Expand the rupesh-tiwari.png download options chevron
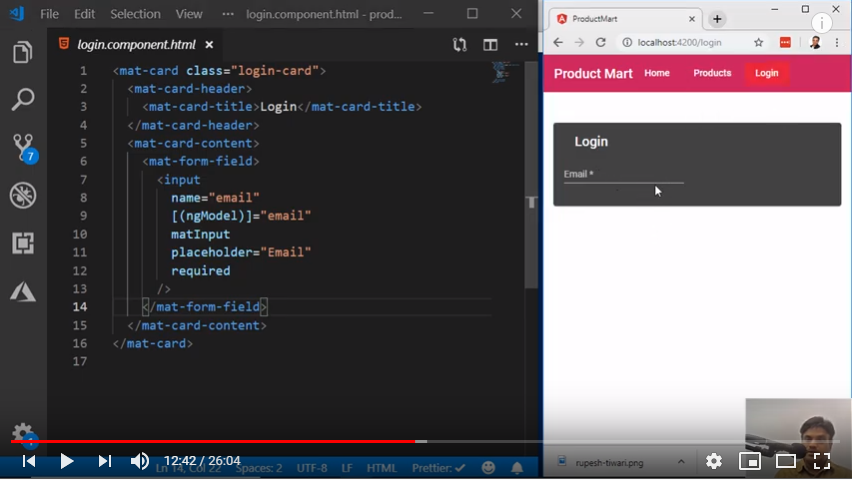This screenshot has width=852, height=480. coord(681,462)
